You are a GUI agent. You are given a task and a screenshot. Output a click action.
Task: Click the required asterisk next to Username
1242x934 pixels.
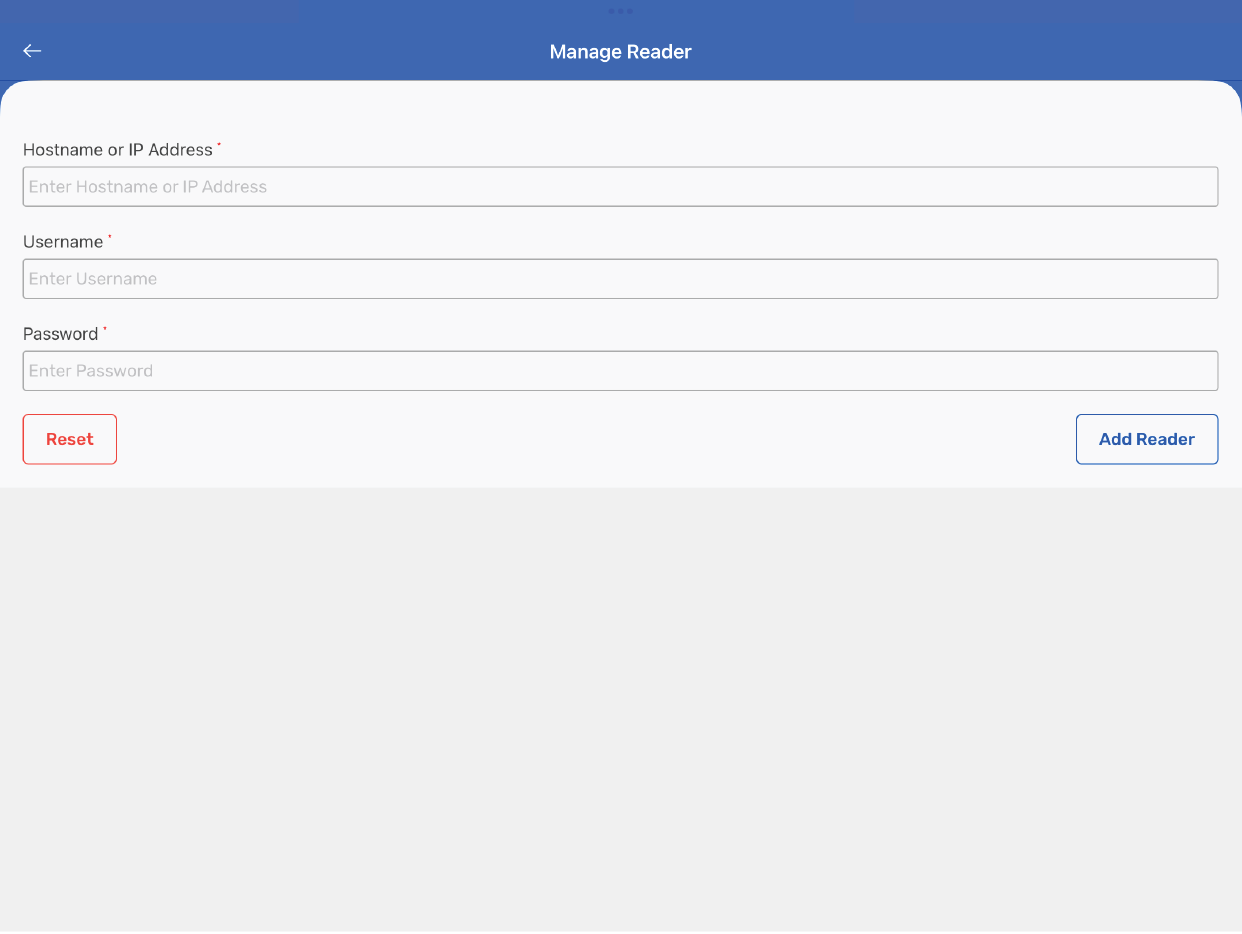pyautogui.click(x=110, y=237)
